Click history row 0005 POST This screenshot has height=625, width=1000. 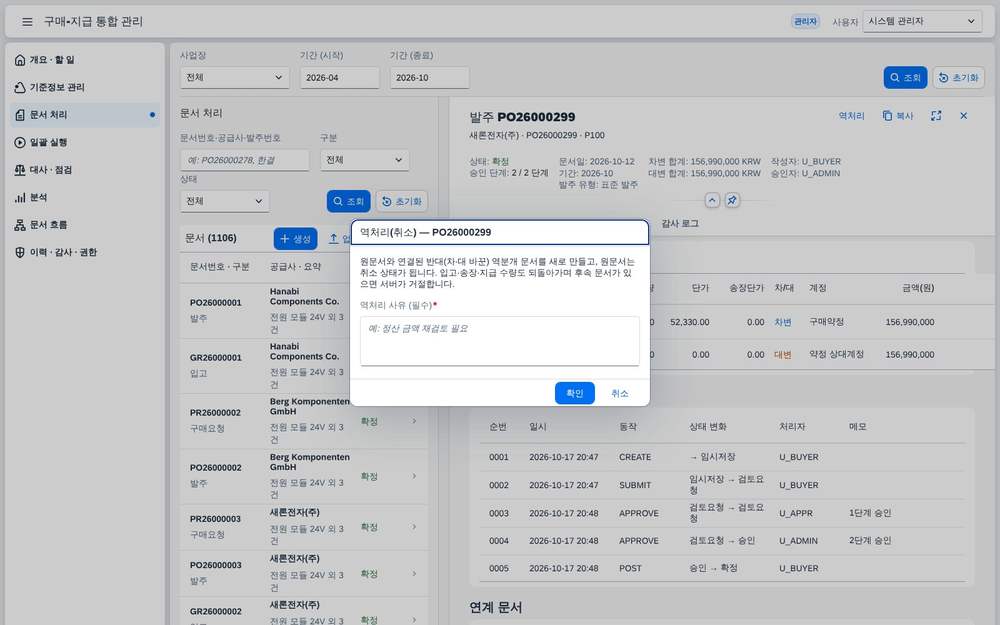pyautogui.click(x=722, y=568)
